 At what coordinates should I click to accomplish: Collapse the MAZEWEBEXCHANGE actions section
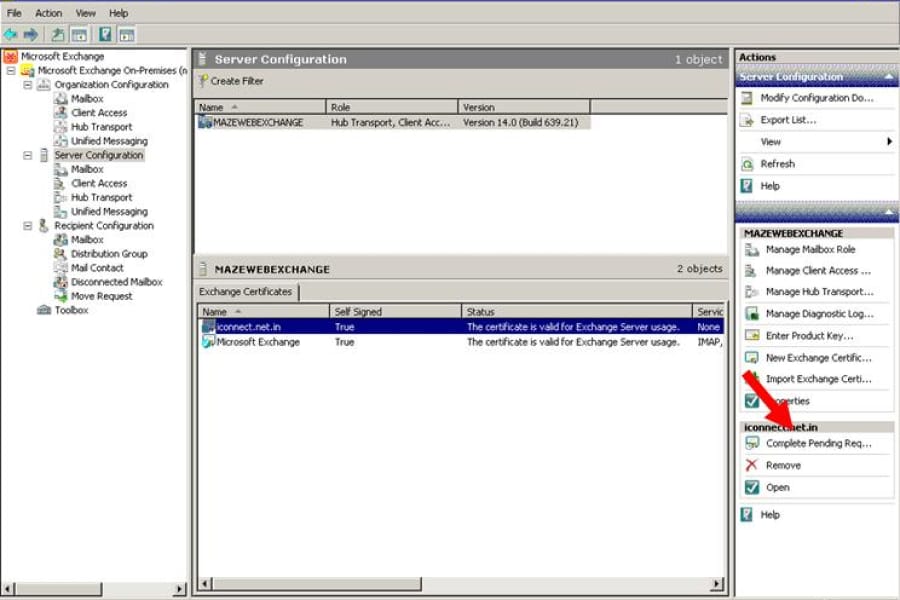(889, 213)
